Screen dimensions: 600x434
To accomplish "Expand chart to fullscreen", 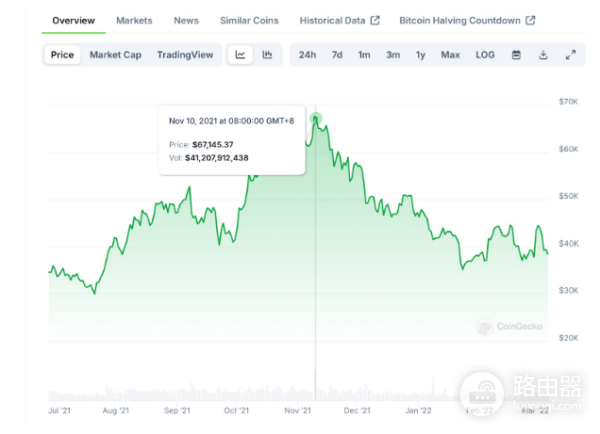I will point(570,55).
